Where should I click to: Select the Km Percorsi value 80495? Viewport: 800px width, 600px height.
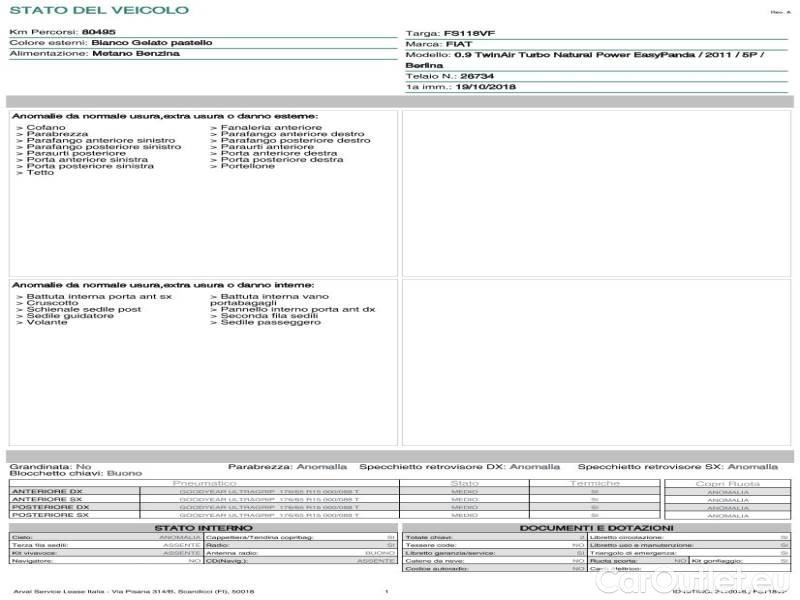[x=98, y=32]
